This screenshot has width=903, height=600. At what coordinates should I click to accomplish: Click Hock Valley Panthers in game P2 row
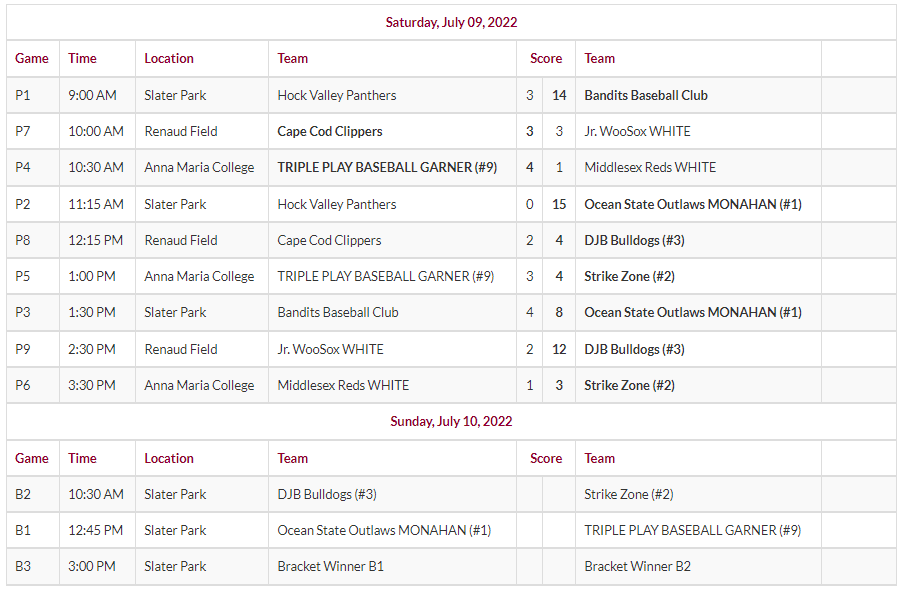point(336,204)
